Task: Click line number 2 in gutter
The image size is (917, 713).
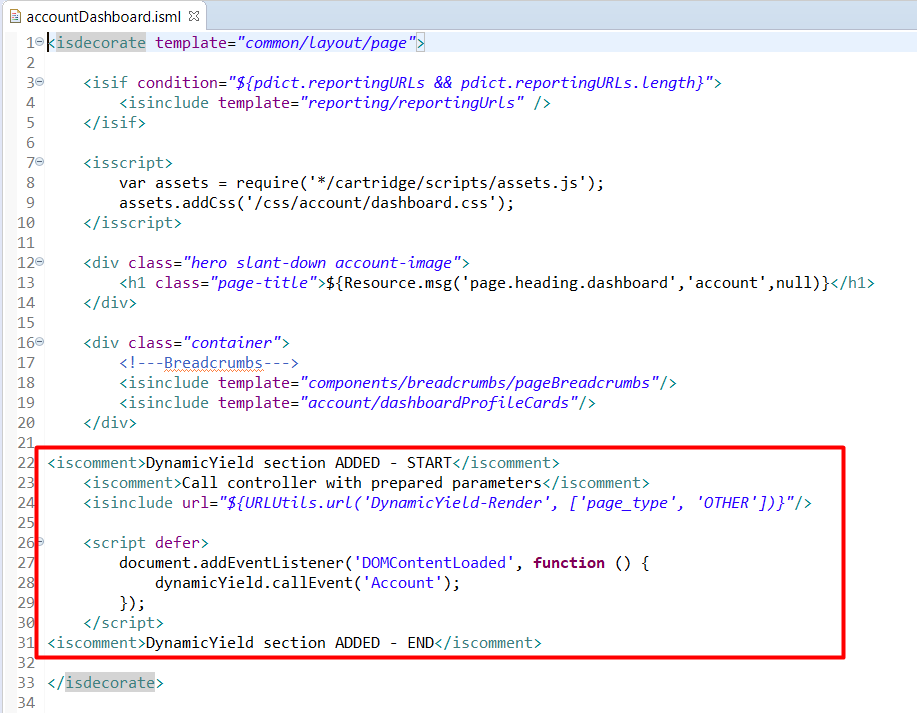Action: [x=30, y=63]
